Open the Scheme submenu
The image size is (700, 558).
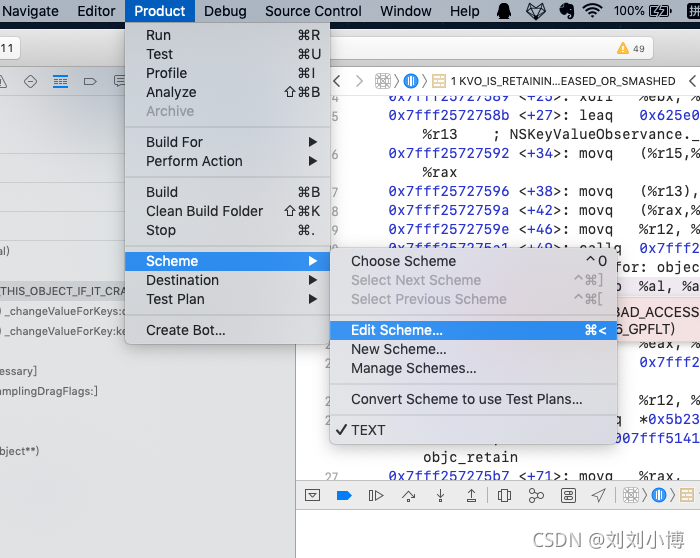228,261
